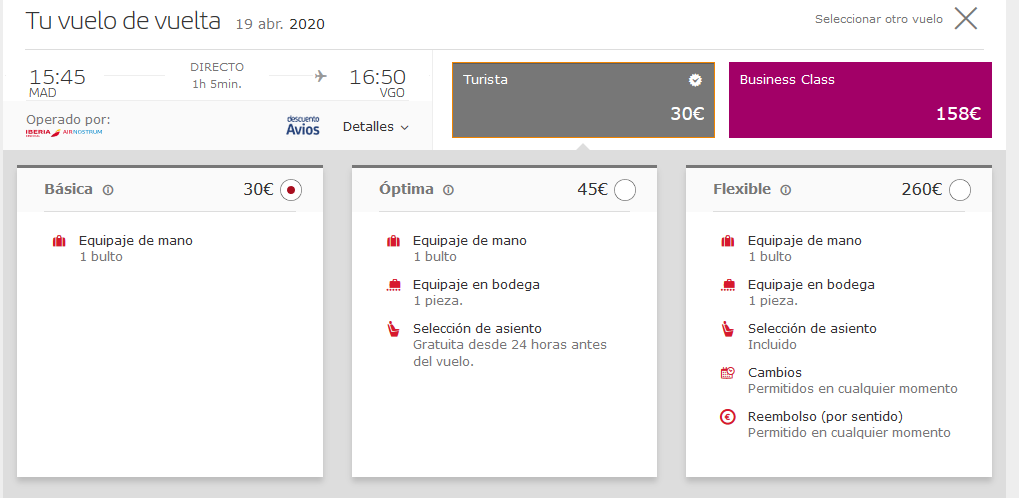Click the info icon next to Básica
Viewport: 1019px width, 498px height.
tap(108, 190)
